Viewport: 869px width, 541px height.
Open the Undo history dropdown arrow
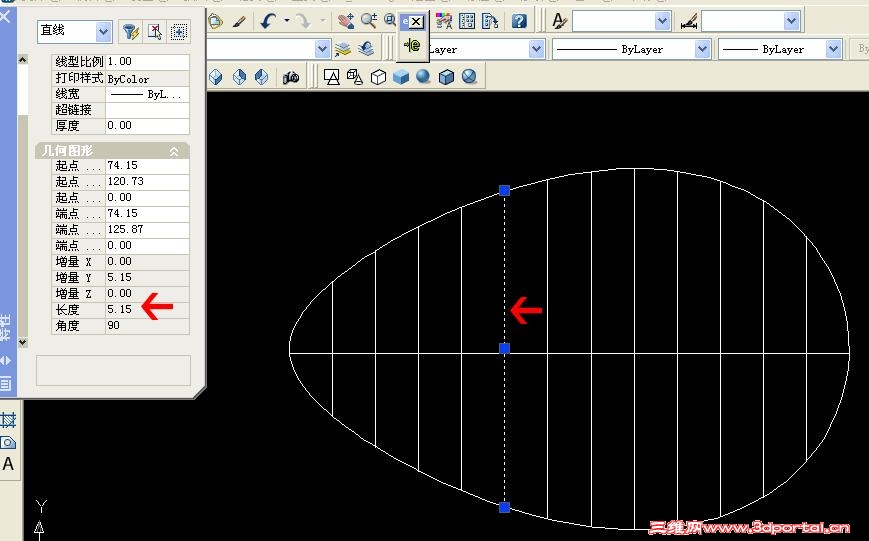point(287,21)
